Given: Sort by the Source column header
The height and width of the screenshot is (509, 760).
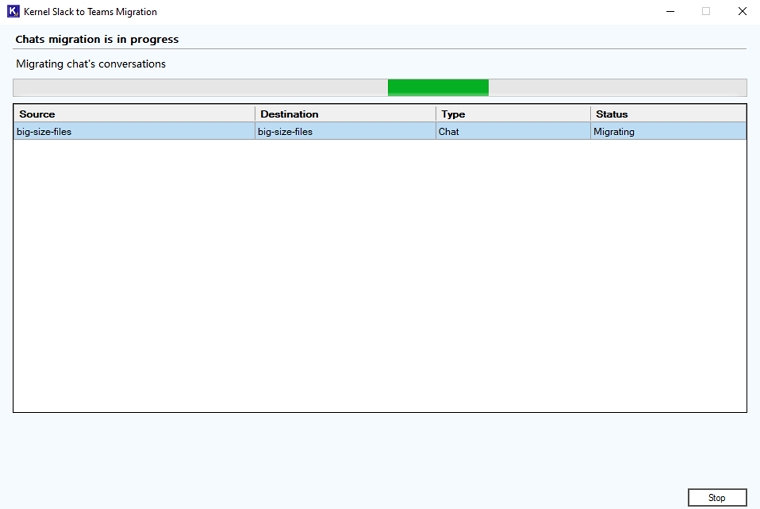Looking at the screenshot, I should point(134,114).
